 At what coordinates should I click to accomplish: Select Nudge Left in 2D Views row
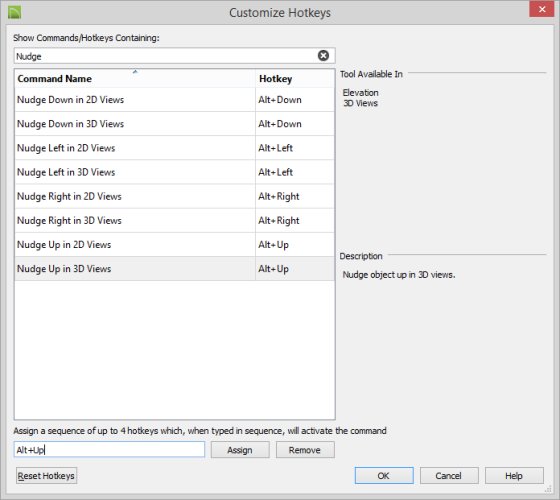(x=175, y=148)
